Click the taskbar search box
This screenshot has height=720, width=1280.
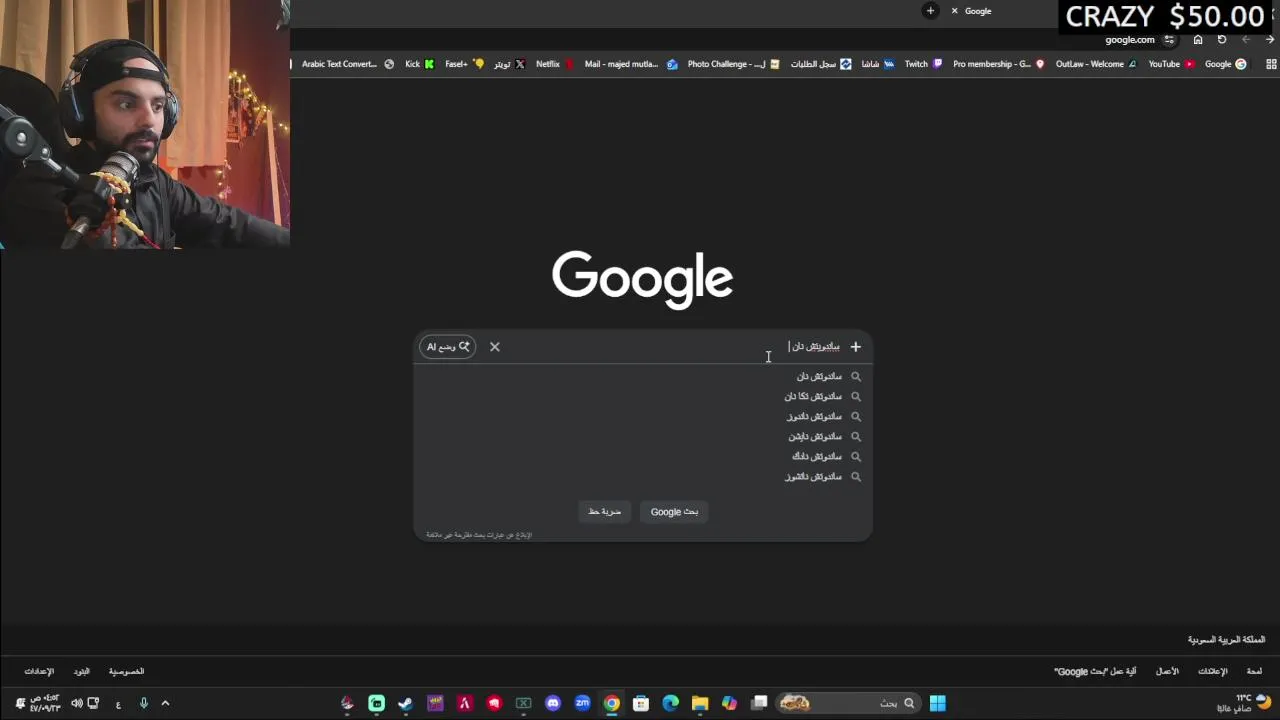coord(848,703)
